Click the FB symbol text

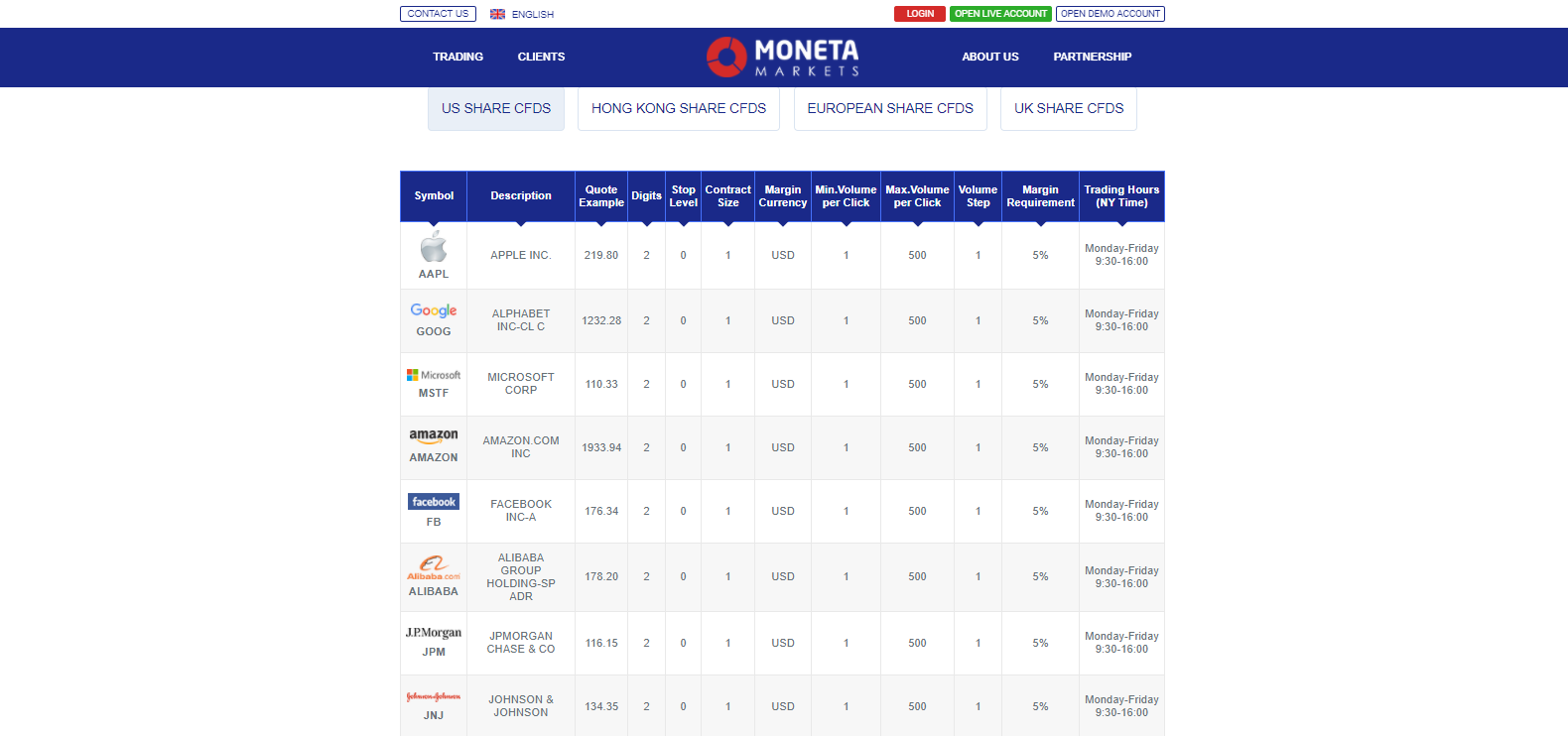pyautogui.click(x=434, y=522)
